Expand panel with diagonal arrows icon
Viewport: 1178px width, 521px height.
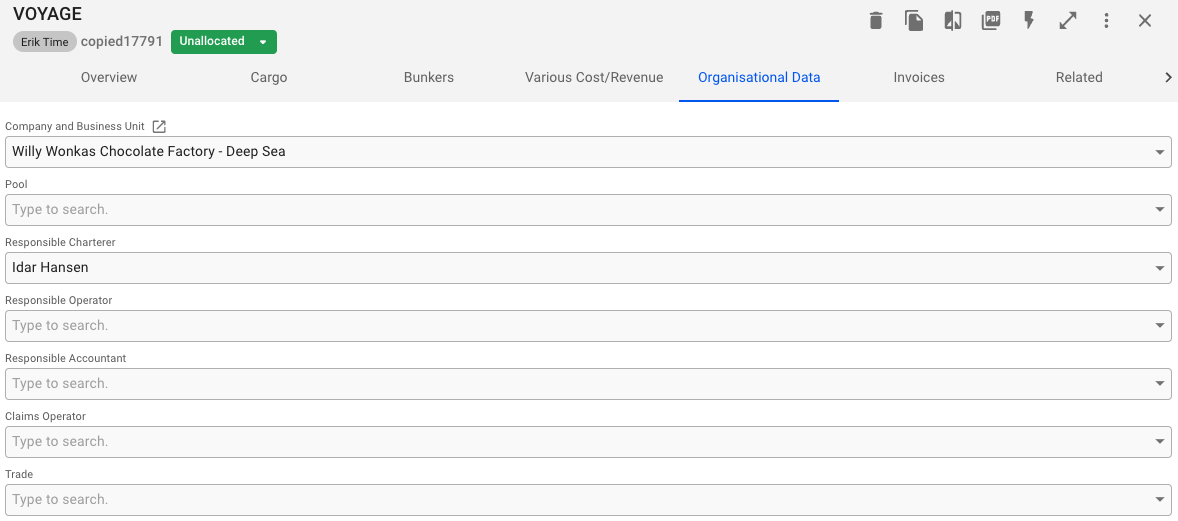1068,21
